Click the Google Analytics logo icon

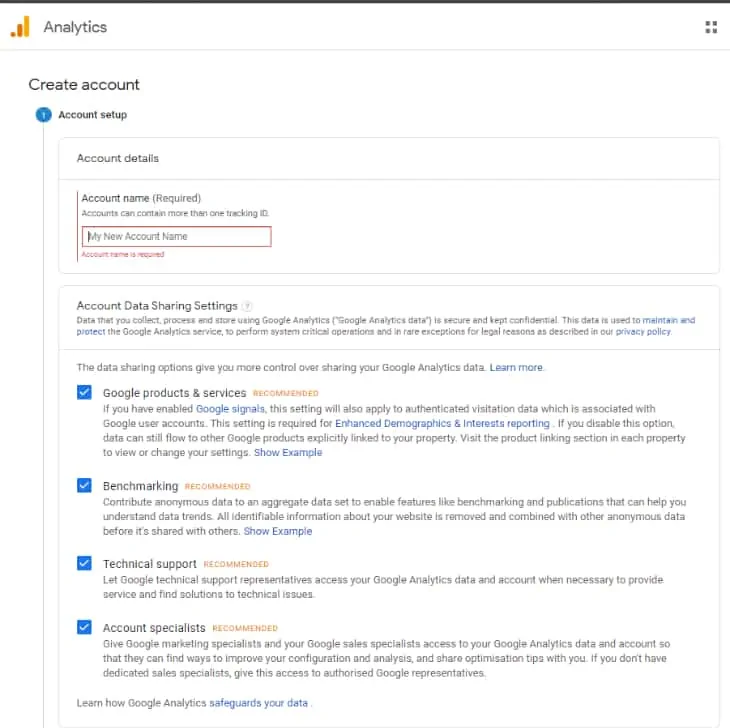20,27
